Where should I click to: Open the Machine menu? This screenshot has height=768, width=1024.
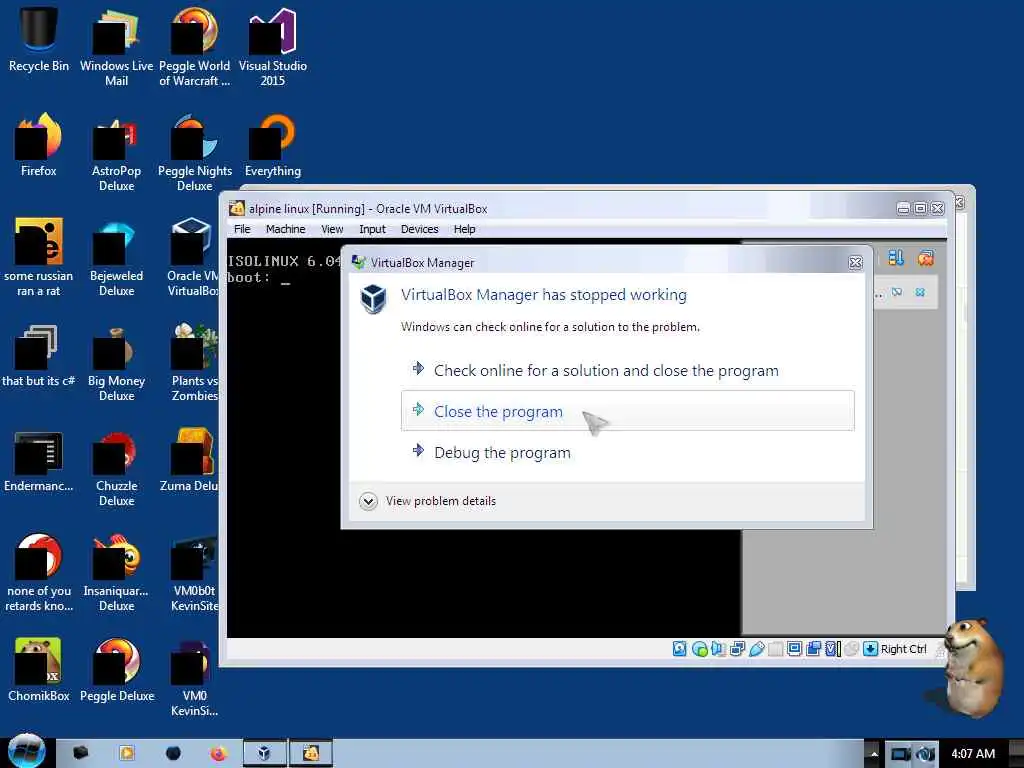click(285, 229)
